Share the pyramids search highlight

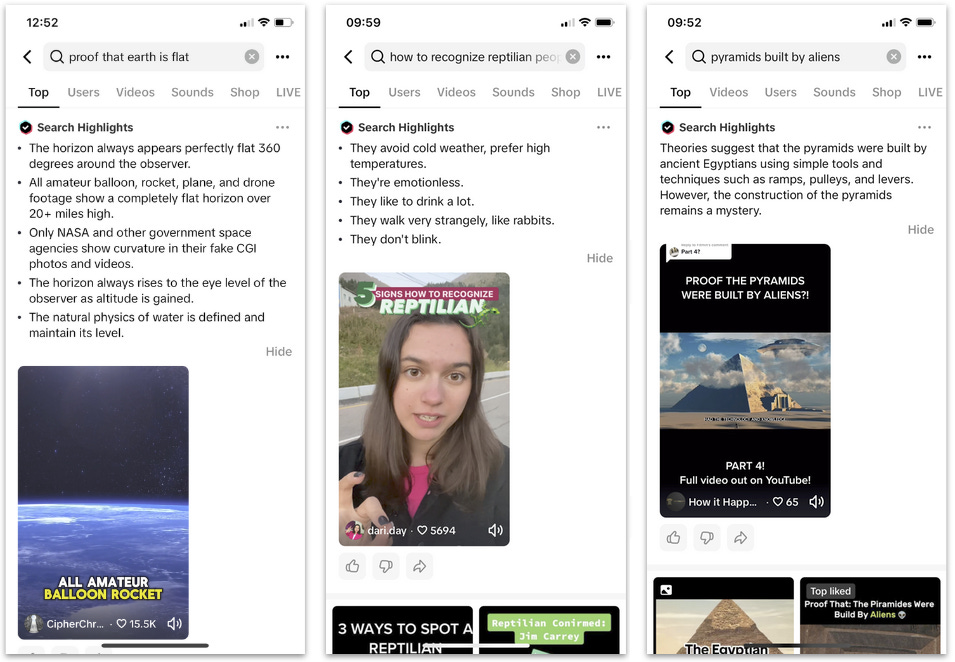pos(741,538)
